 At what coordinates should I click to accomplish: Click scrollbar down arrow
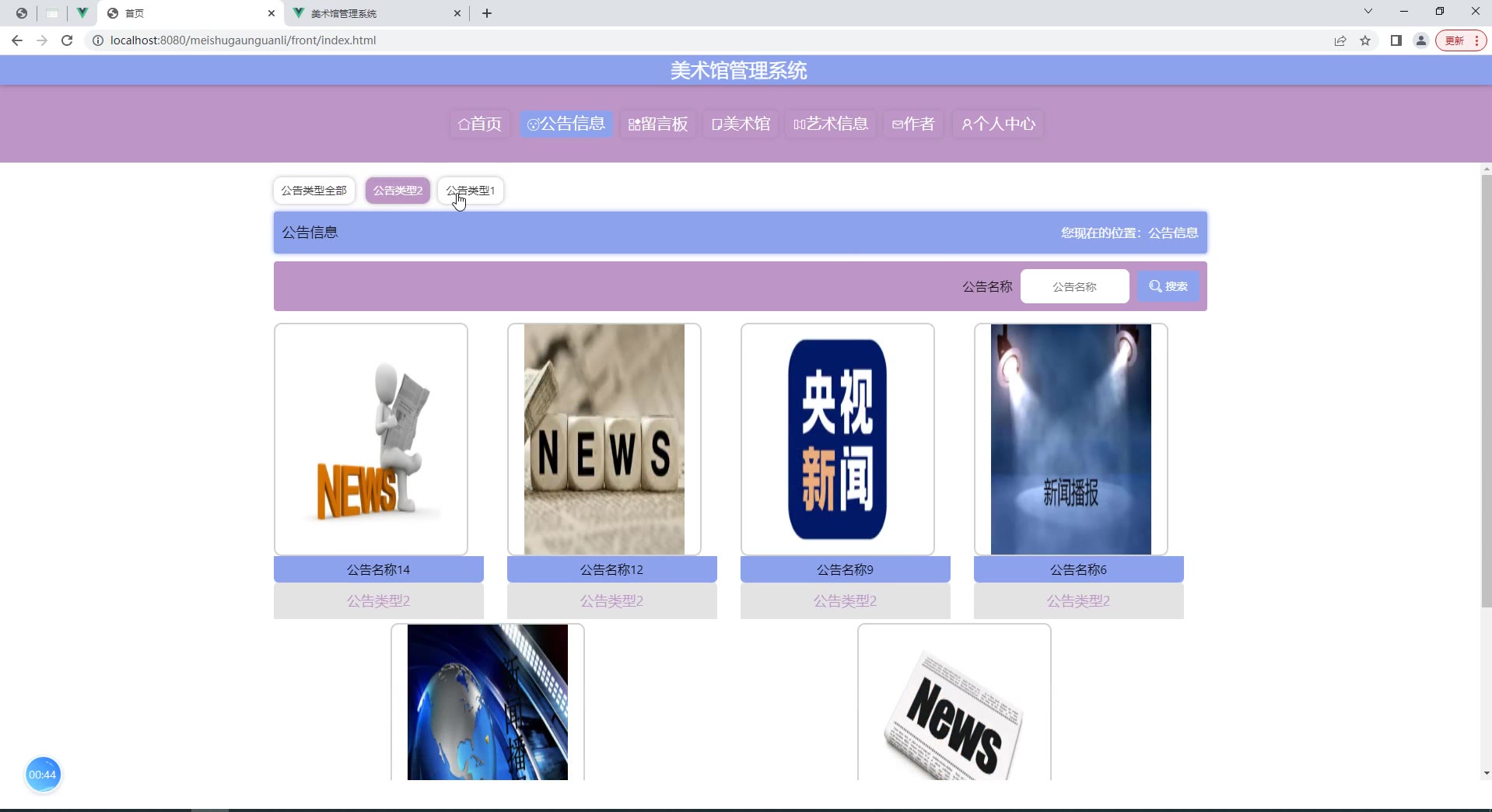click(1487, 773)
